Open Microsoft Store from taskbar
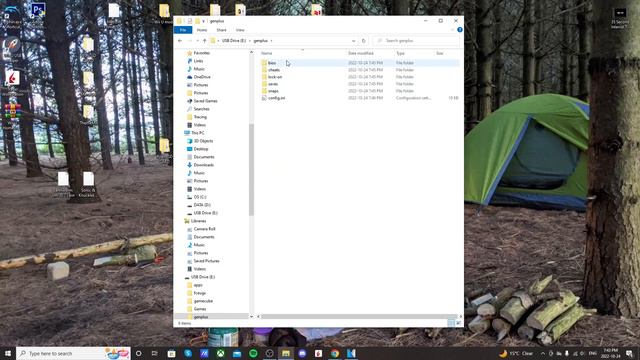The height and width of the screenshot is (360, 640). pyautogui.click(x=171, y=353)
